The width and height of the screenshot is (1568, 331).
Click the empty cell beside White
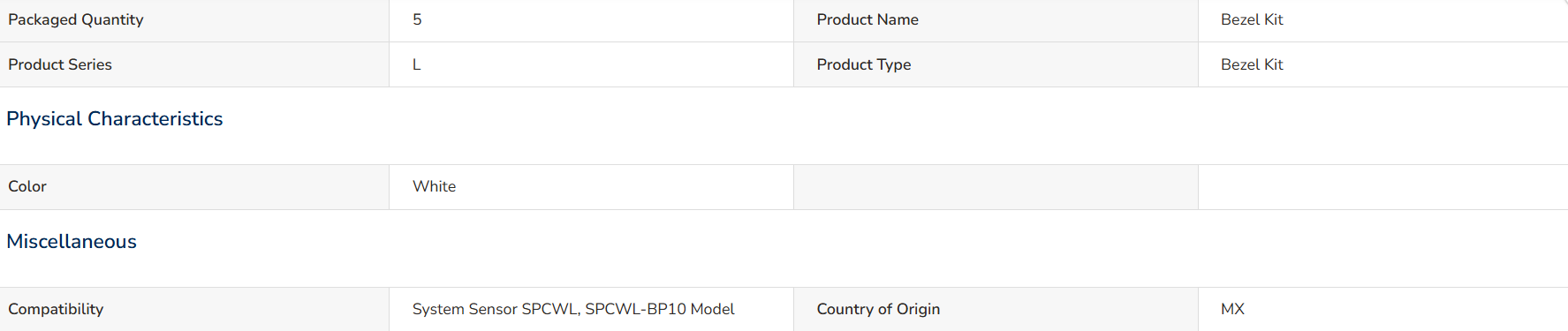pos(996,187)
